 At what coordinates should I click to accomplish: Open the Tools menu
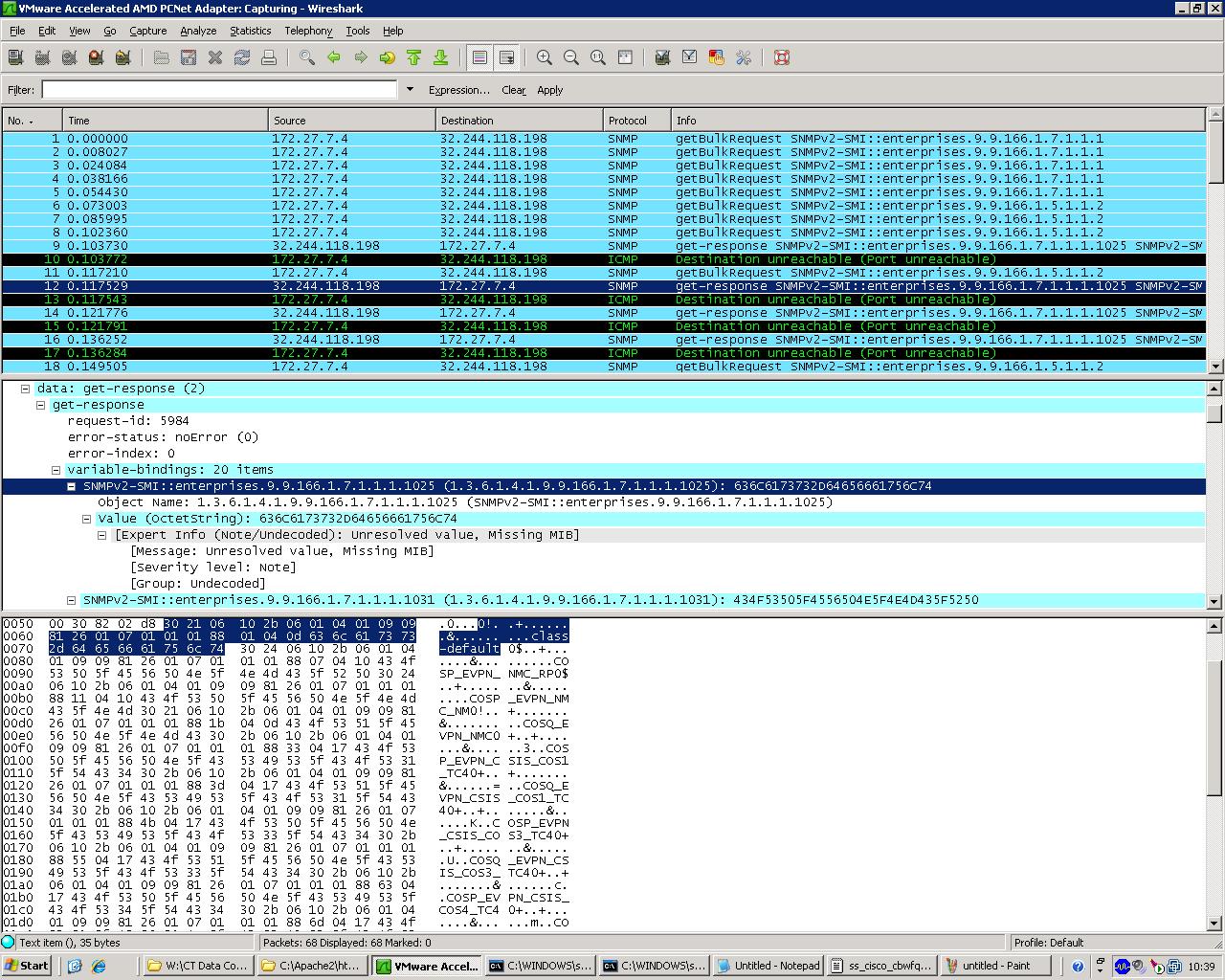coord(357,31)
